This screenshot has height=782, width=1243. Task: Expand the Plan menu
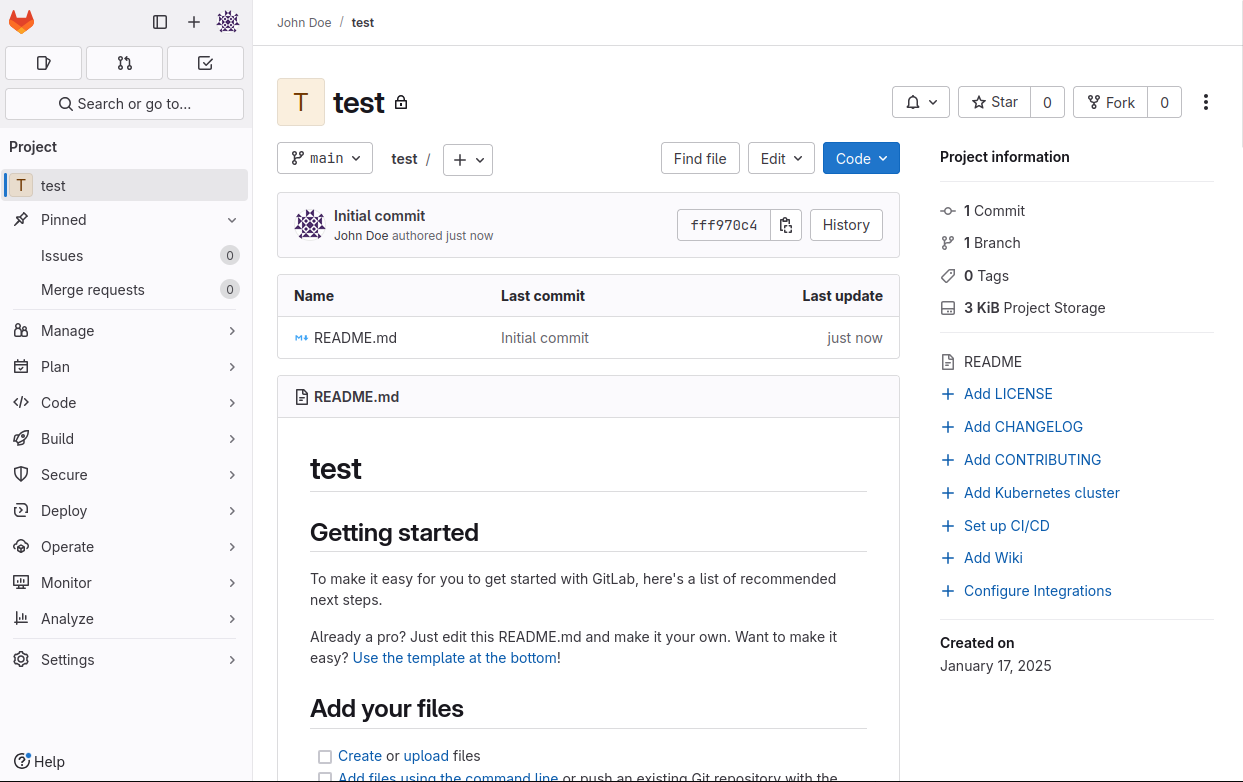[125, 367]
